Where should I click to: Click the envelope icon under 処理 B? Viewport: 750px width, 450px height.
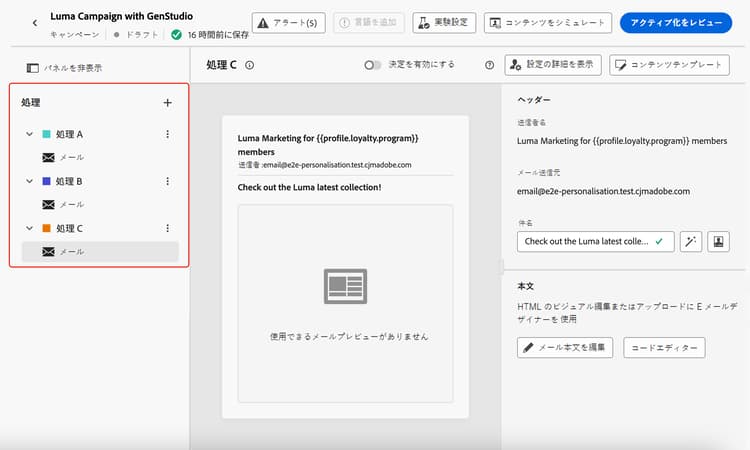(48, 205)
